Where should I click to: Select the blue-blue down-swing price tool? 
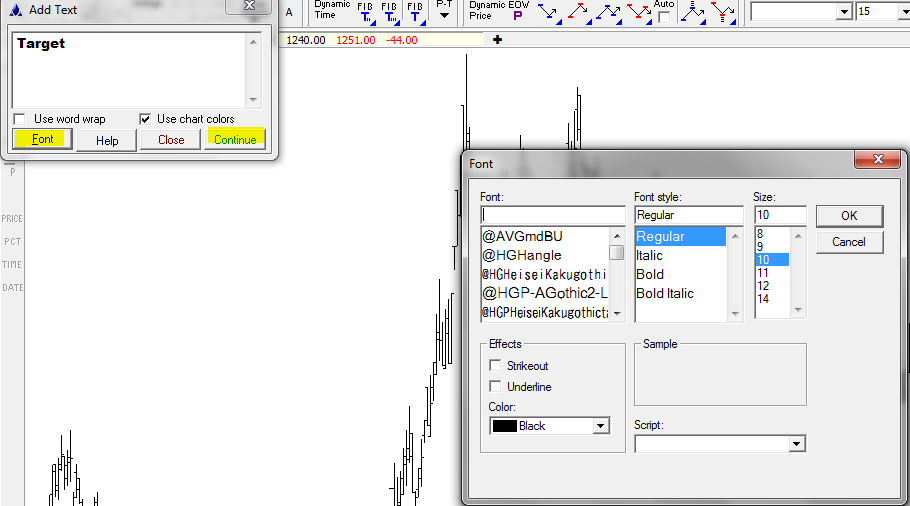click(x=548, y=13)
